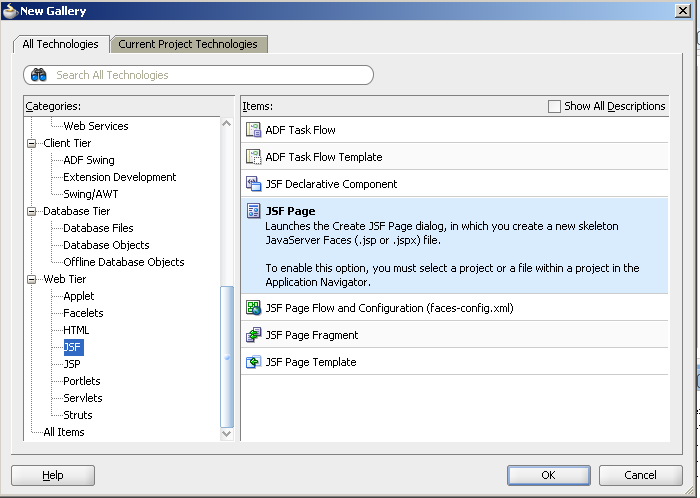Screen dimensions: 700x498
Task: Click the Items: header label
Action: 258,106
